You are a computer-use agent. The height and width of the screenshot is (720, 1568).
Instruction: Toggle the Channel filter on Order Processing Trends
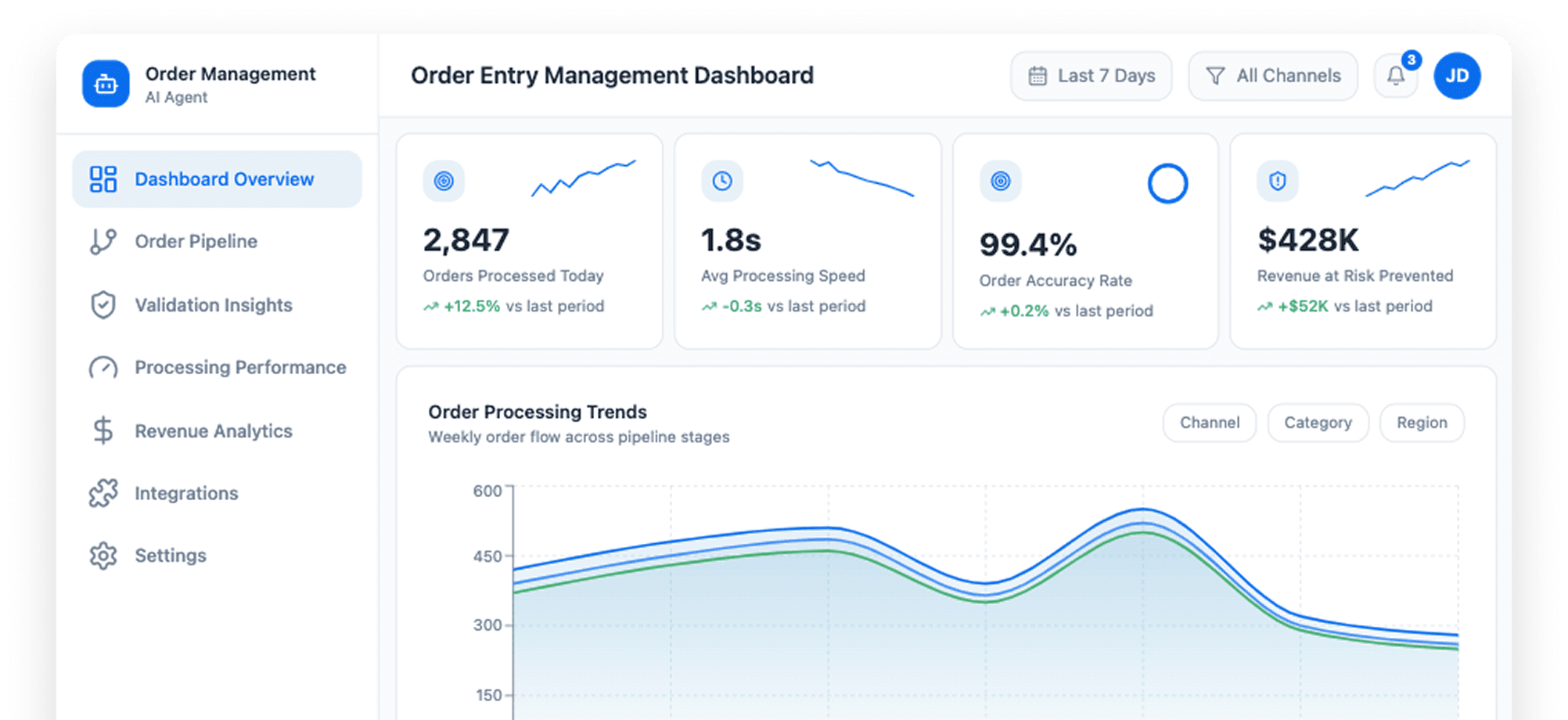click(1209, 423)
